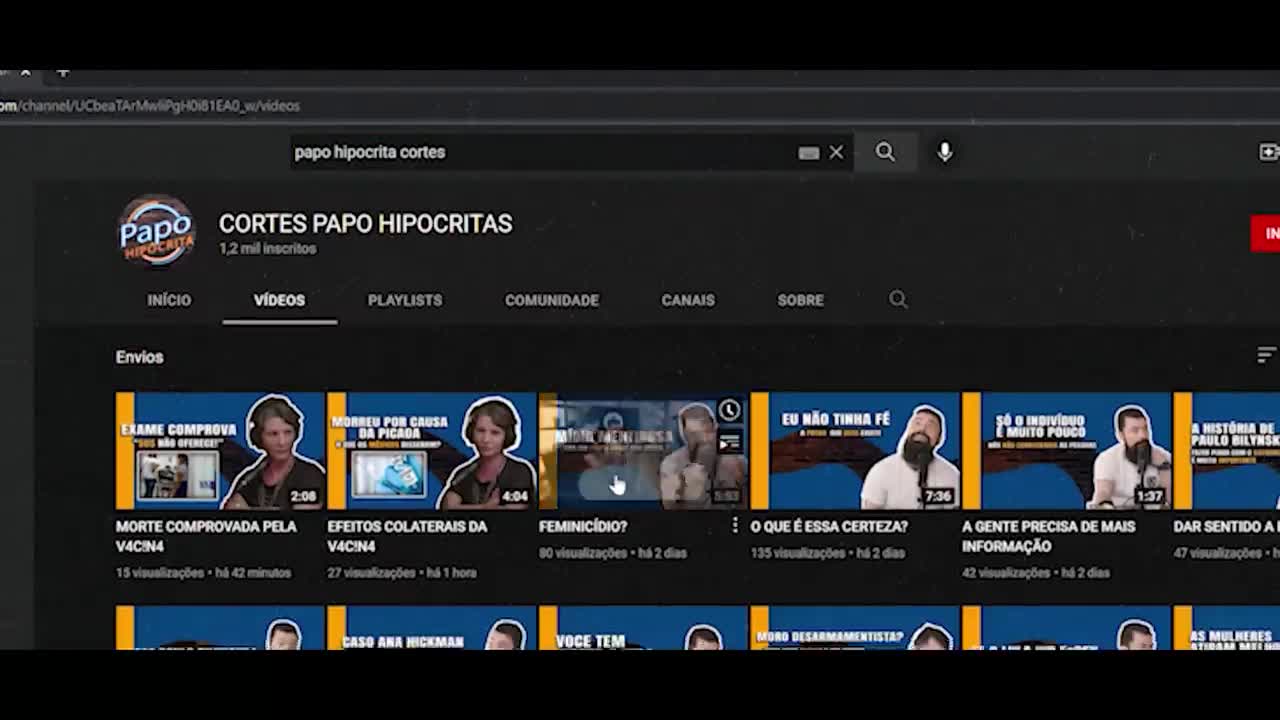The height and width of the screenshot is (720, 1280).
Task: Open the DAR SENTIDO A video thumbnail
Action: point(1227,450)
